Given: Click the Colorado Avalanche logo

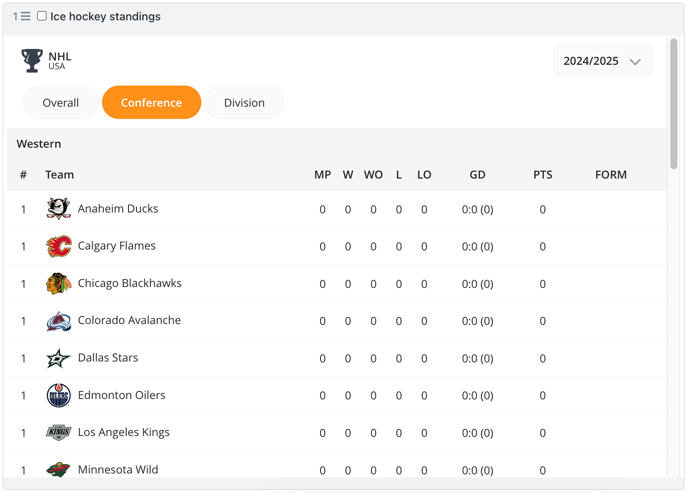Looking at the screenshot, I should pos(58,321).
